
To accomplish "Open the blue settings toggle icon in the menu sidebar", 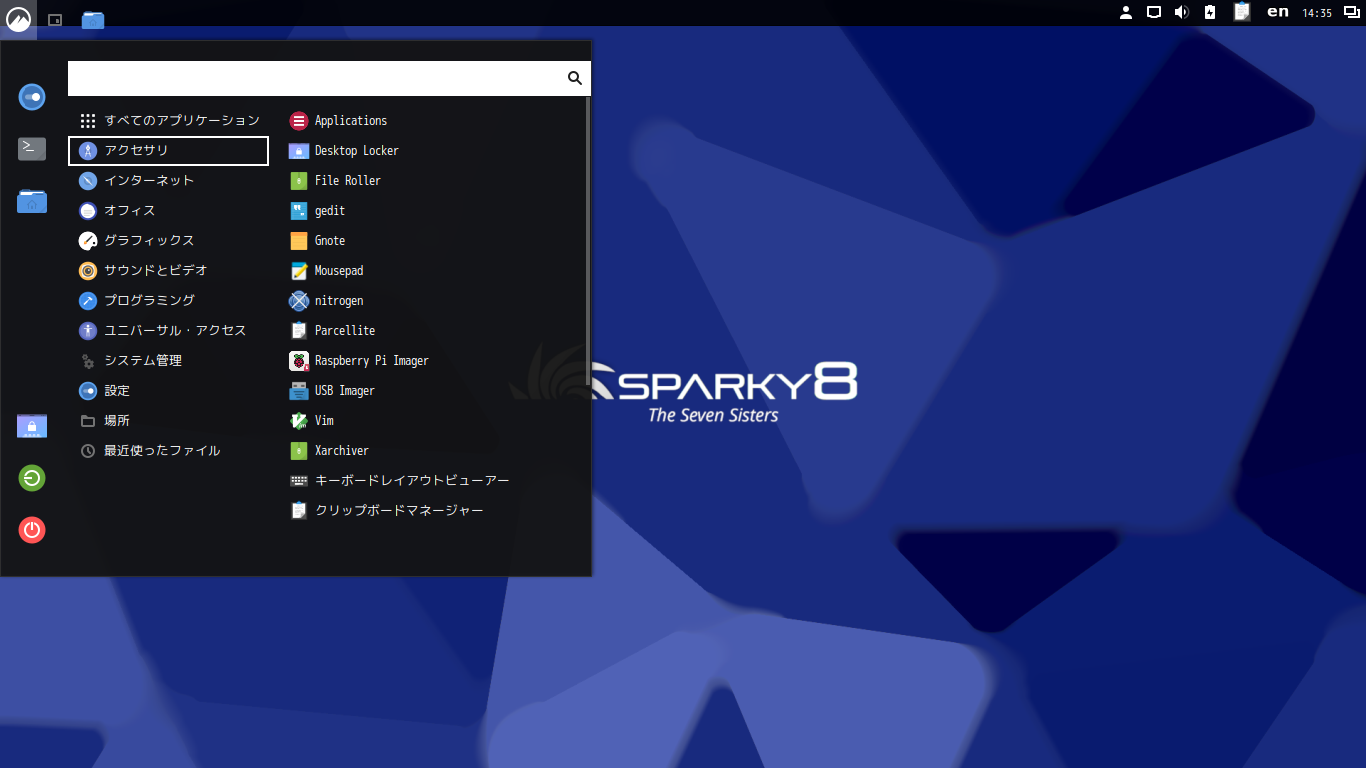I will click(32, 97).
